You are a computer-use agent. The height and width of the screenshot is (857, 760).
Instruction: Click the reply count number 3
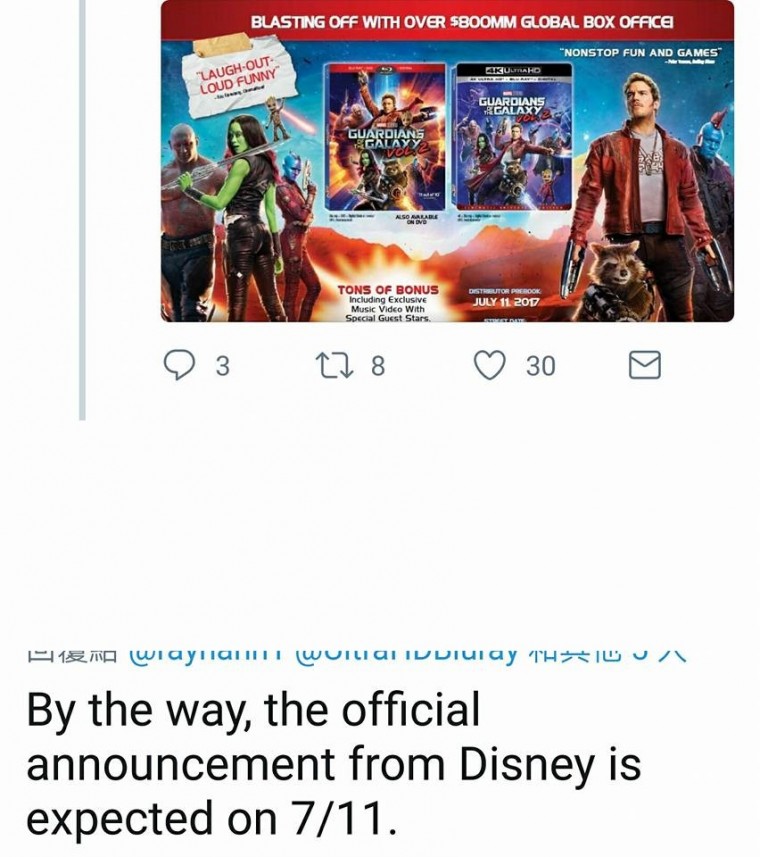click(x=222, y=366)
